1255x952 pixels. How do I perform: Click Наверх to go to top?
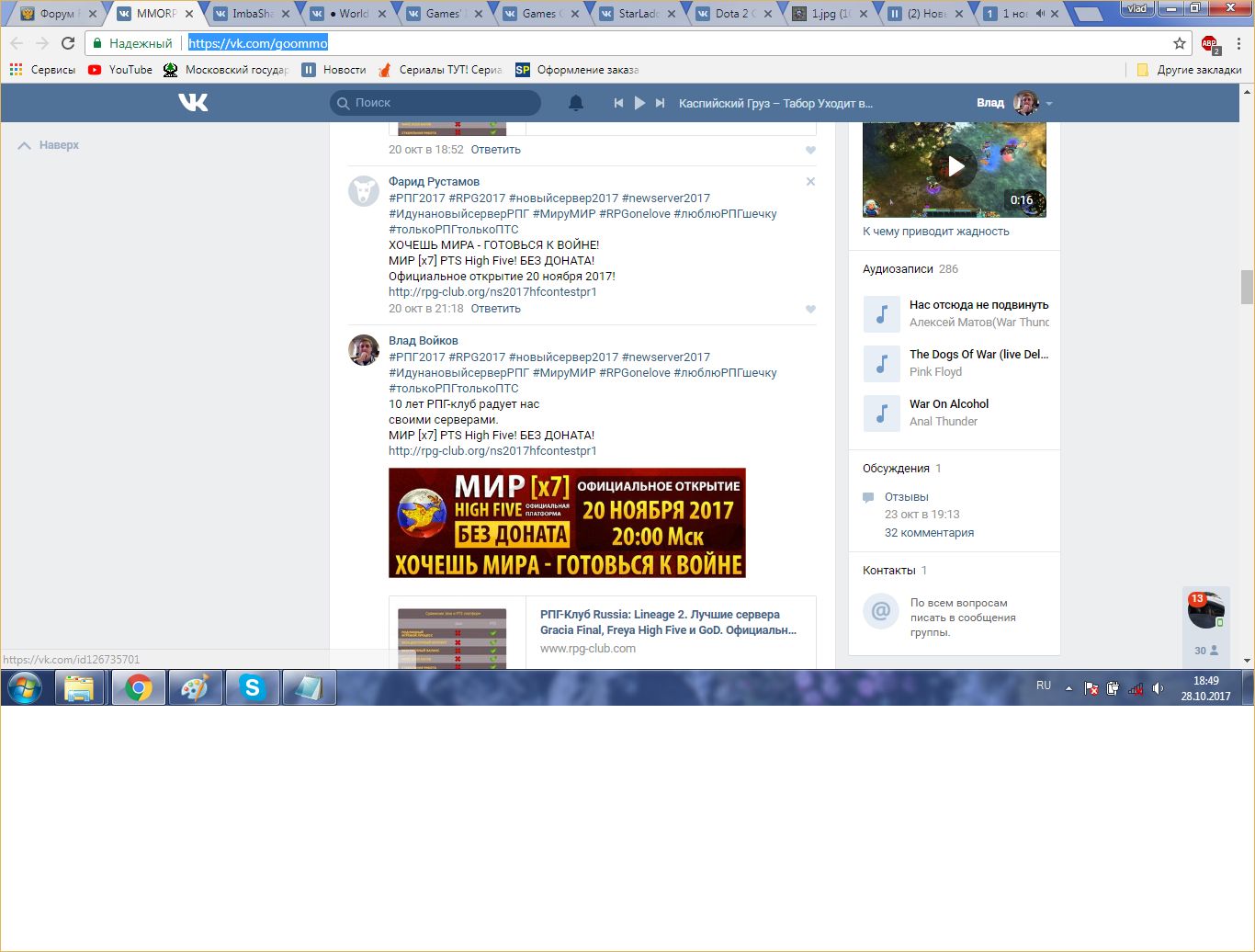[x=50, y=145]
